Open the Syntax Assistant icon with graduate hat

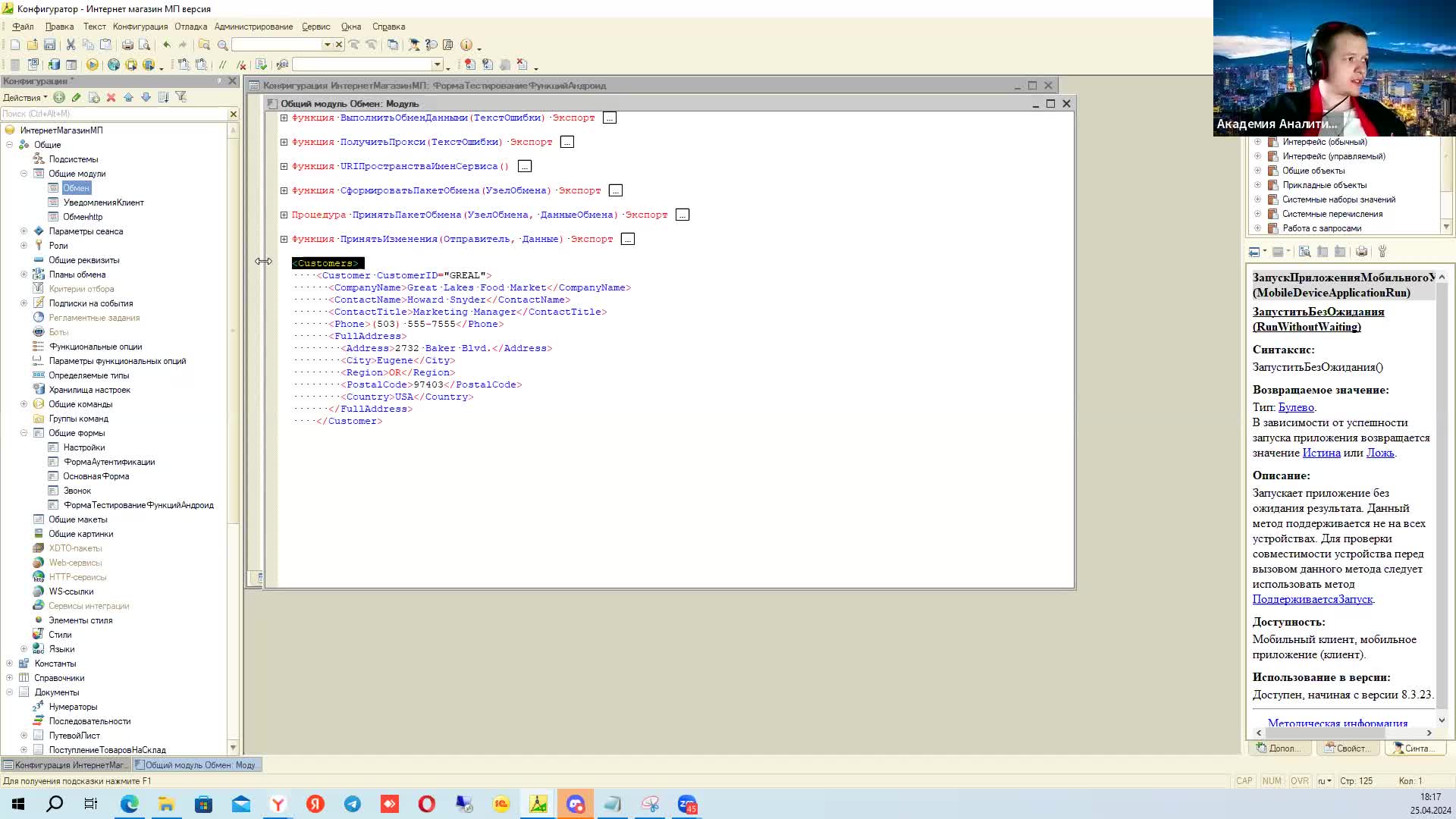coord(414,45)
